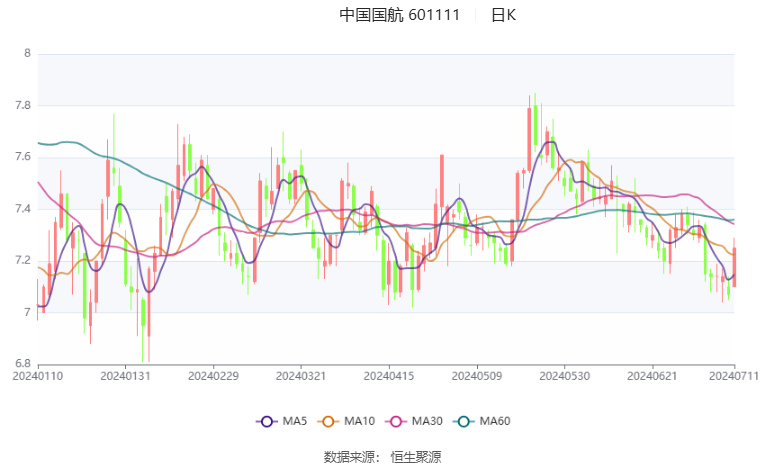765x465 pixels.
Task: Toggle the MA10 legend series
Action: [x=346, y=421]
